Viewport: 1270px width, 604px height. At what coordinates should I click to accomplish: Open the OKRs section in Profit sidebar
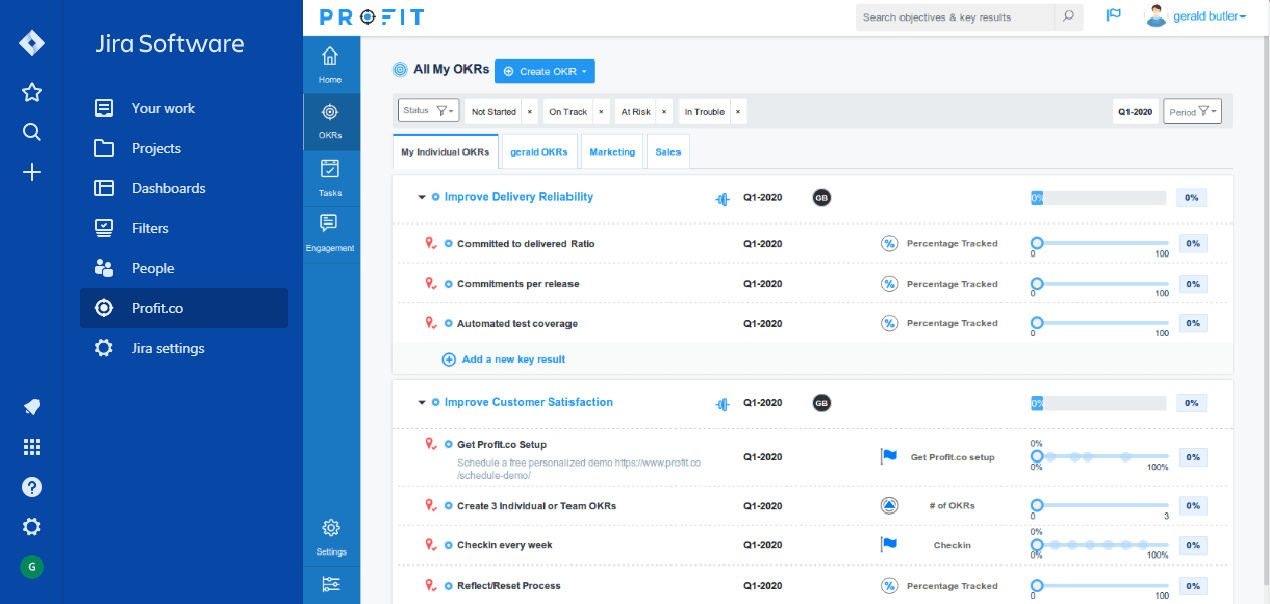tap(330, 120)
